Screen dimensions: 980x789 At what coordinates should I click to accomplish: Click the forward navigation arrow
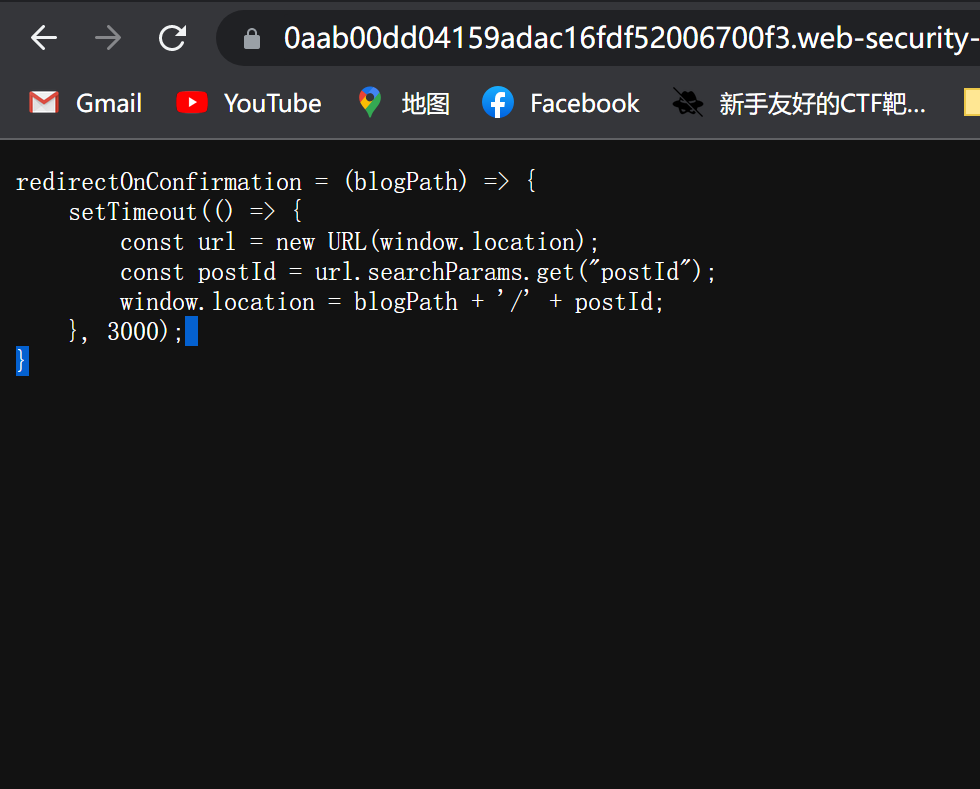pyautogui.click(x=107, y=38)
